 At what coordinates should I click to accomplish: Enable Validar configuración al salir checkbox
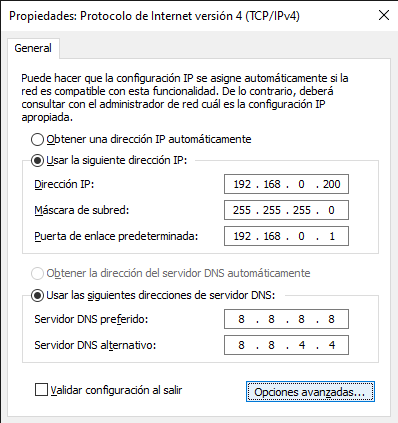coord(41,390)
